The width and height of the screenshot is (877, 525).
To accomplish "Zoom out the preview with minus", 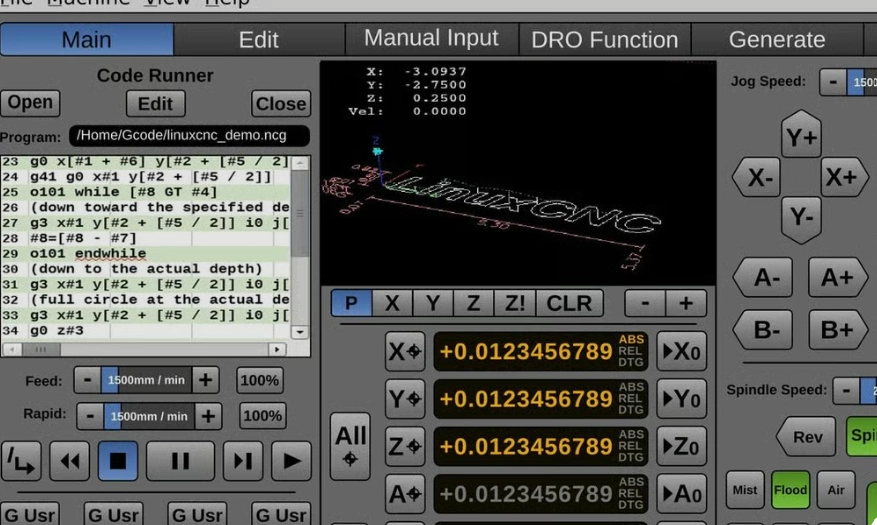I will pyautogui.click(x=645, y=303).
